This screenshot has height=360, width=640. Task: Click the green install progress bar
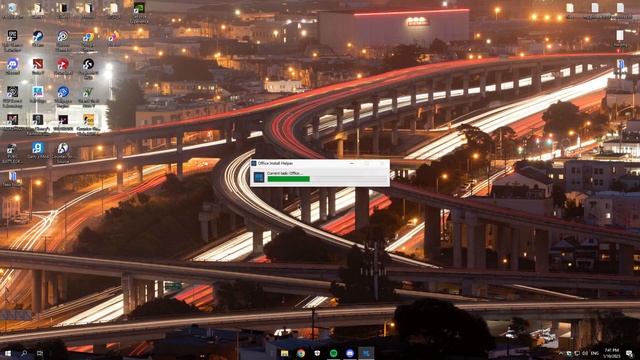click(288, 179)
